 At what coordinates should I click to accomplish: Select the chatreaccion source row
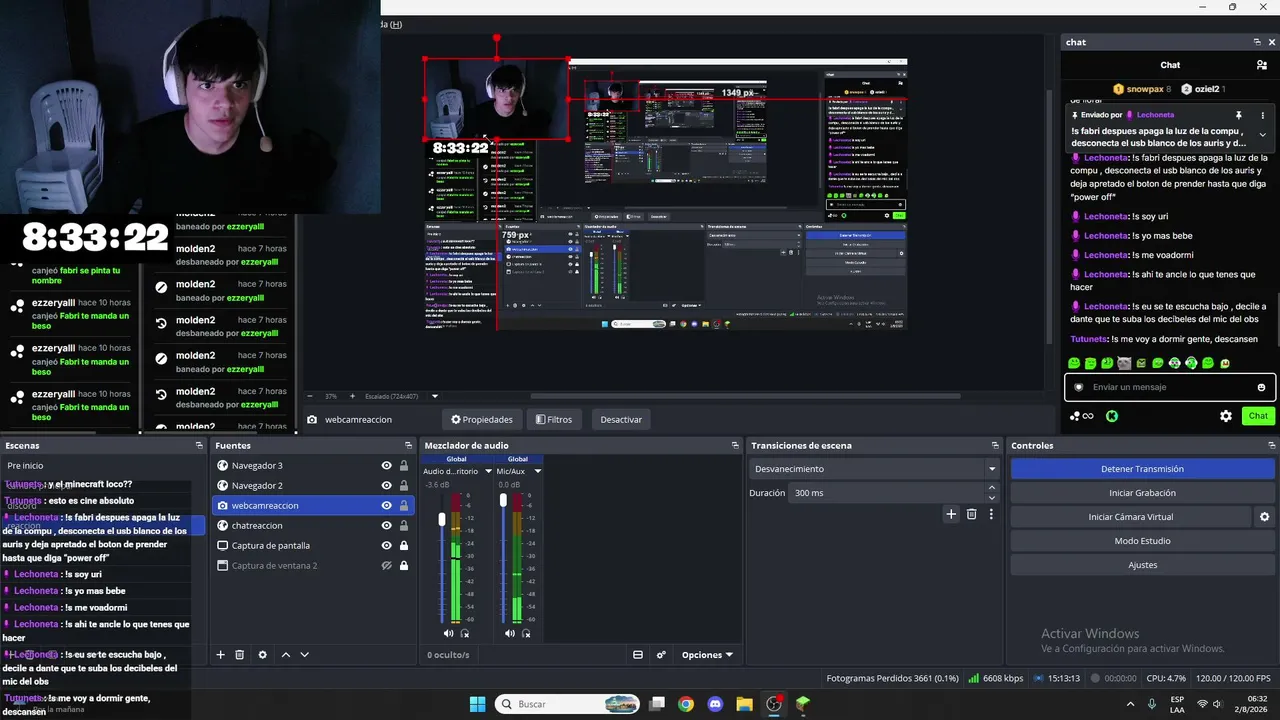pyautogui.click(x=313, y=525)
